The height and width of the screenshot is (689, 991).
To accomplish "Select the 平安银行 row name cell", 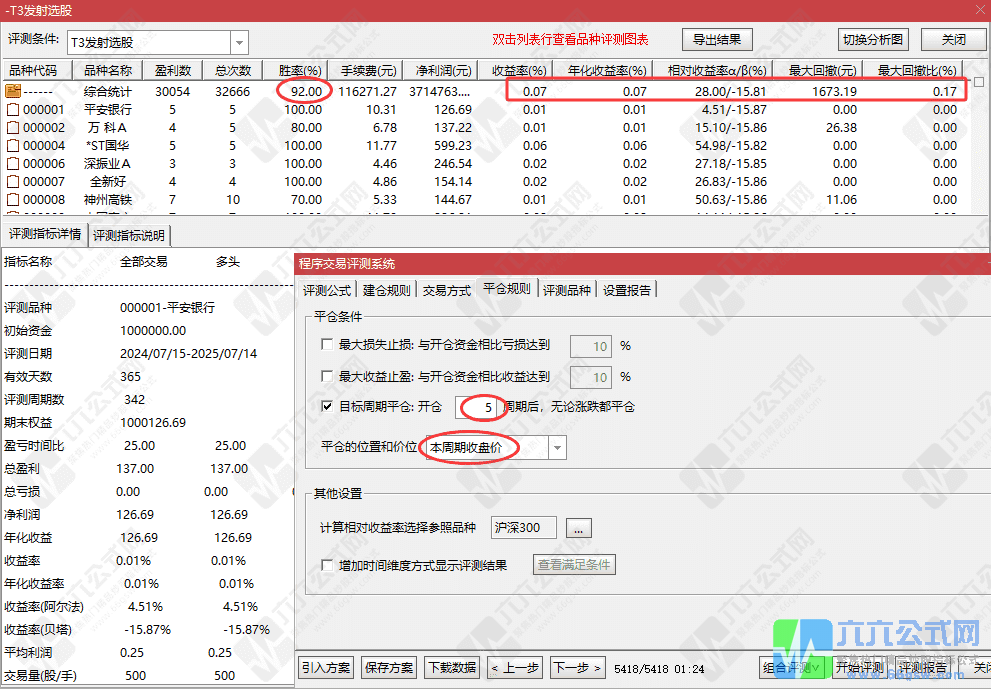I will point(108,110).
